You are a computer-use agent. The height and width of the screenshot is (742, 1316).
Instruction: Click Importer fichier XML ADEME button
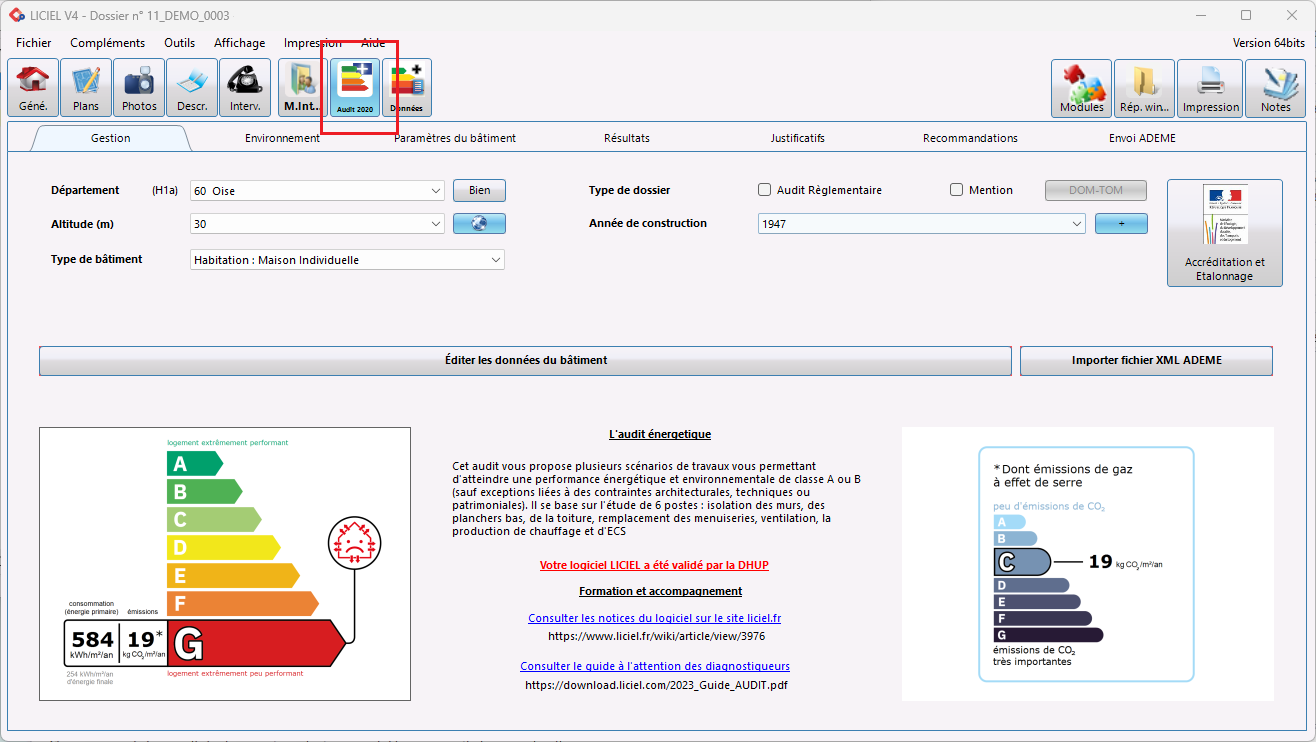pos(1146,361)
